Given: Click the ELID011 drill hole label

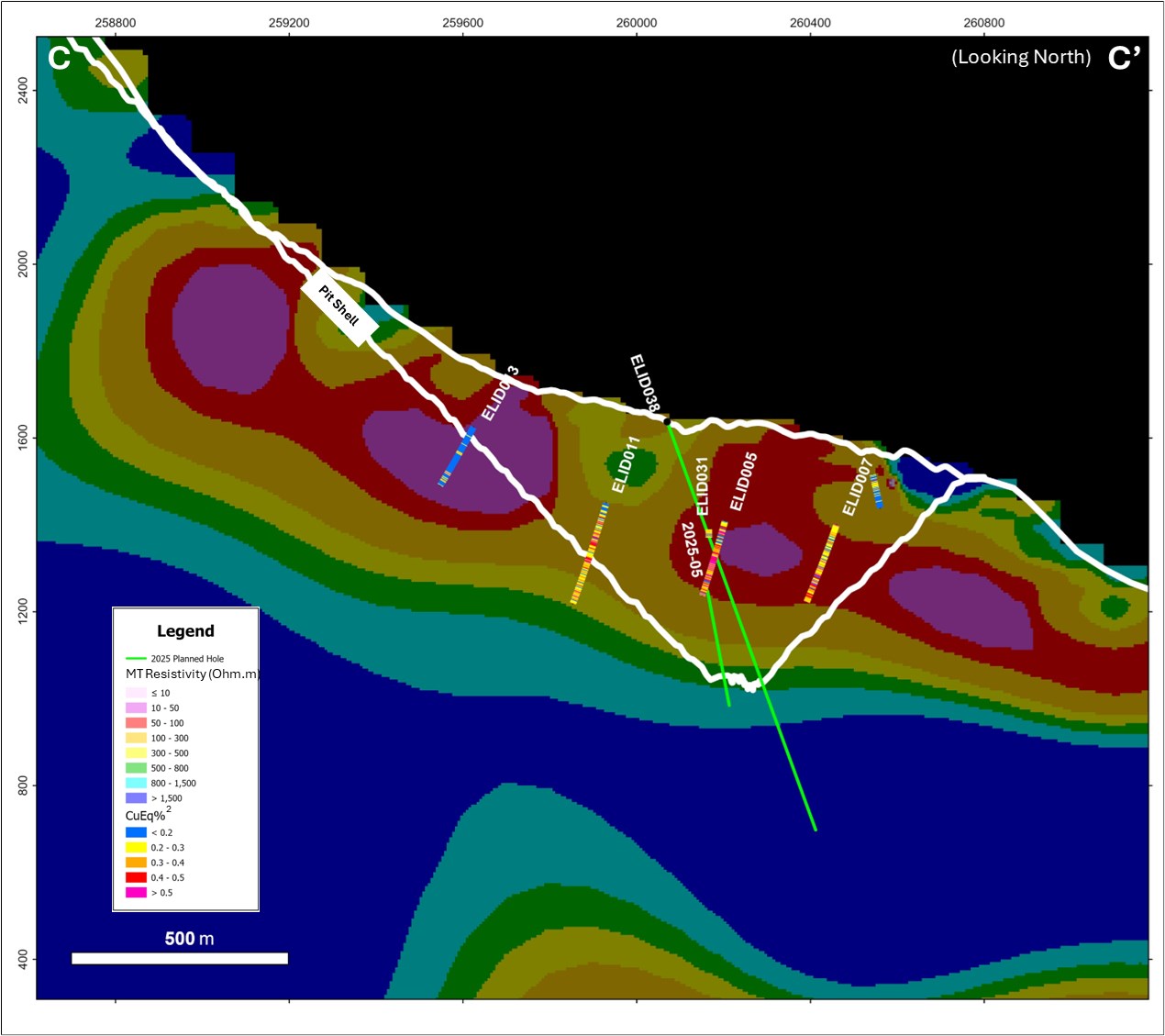Looking at the screenshot, I should (x=626, y=464).
